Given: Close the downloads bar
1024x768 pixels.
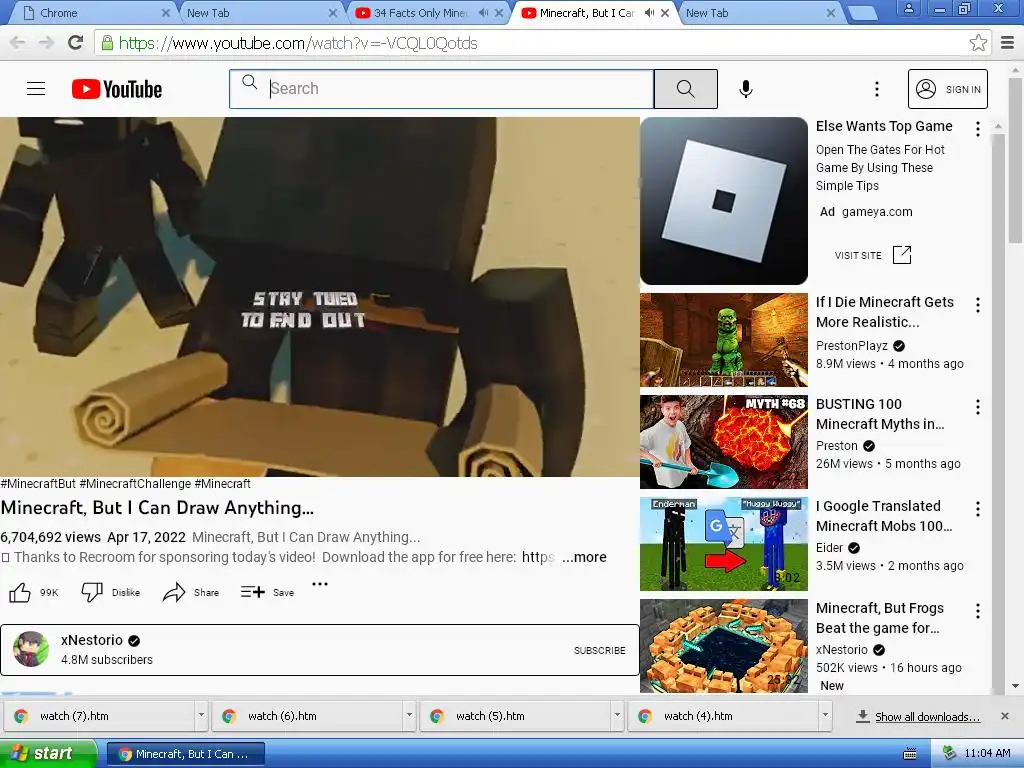Looking at the screenshot, I should click(x=1005, y=716).
